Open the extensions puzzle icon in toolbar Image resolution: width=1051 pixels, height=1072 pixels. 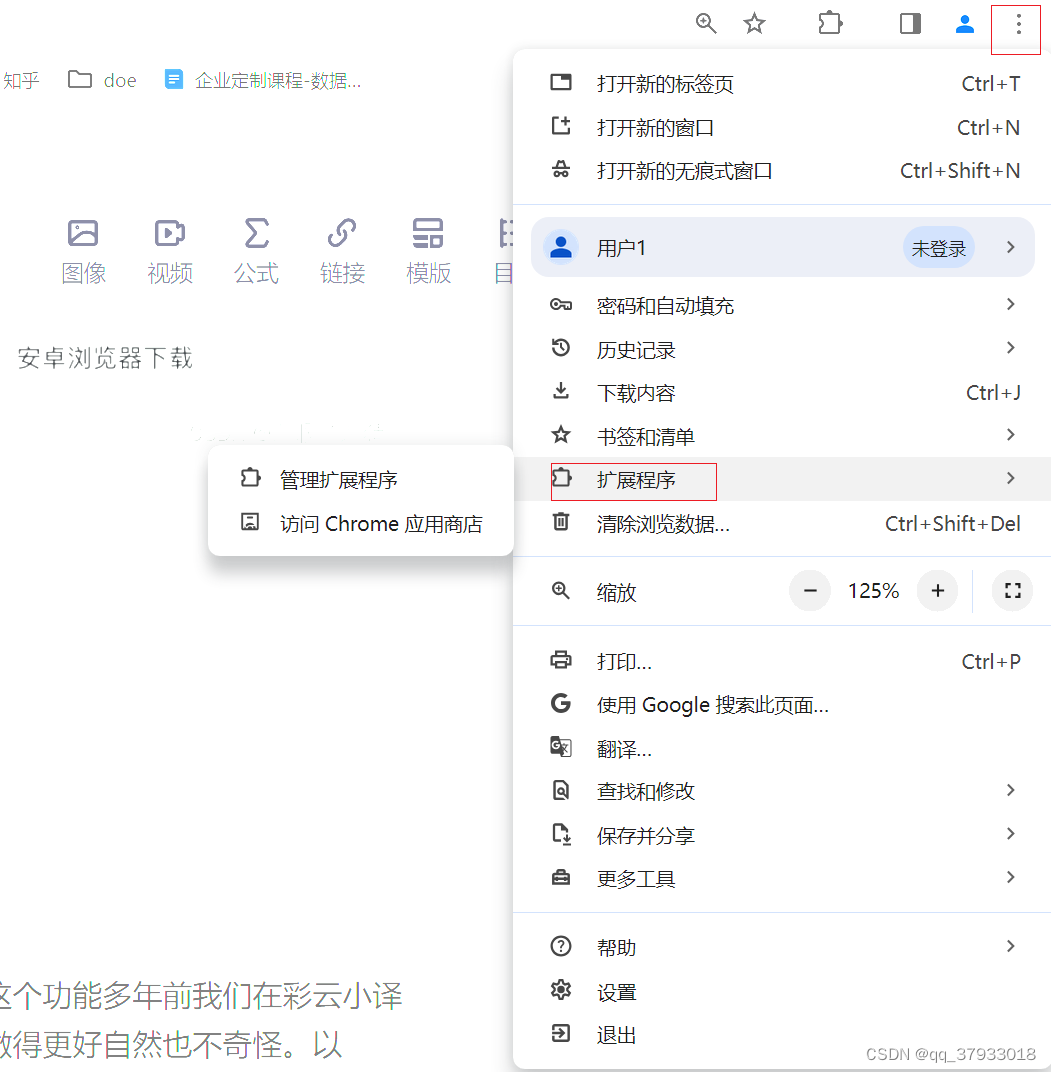pos(830,23)
